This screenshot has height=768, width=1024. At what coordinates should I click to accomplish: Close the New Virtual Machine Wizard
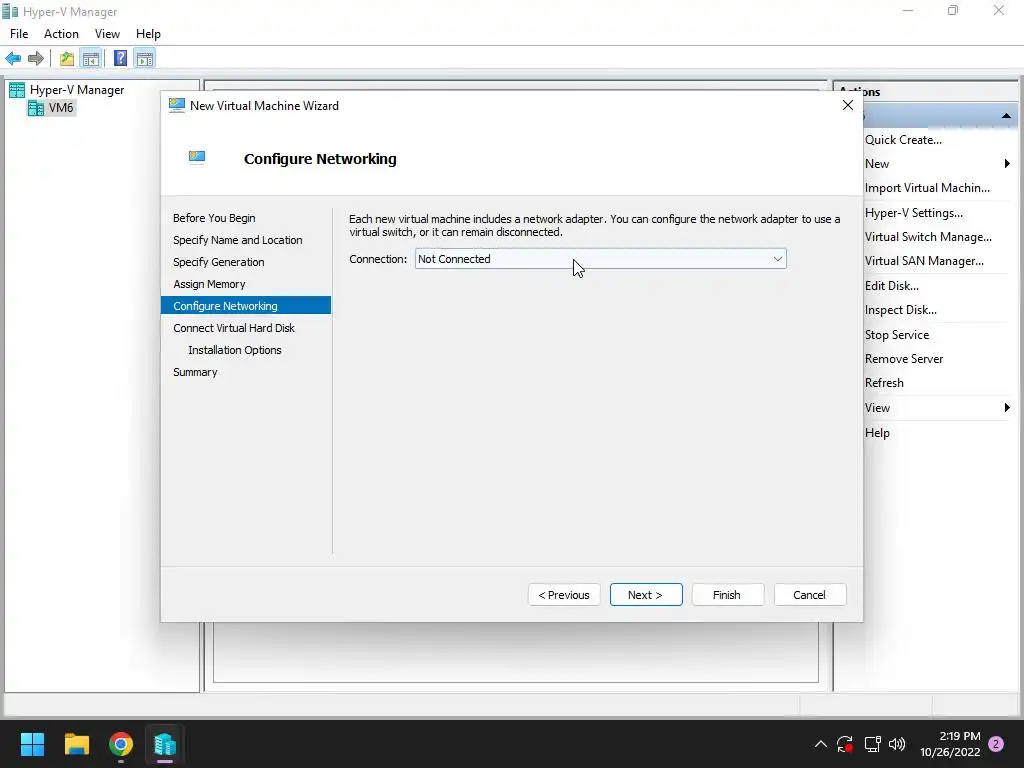848,105
